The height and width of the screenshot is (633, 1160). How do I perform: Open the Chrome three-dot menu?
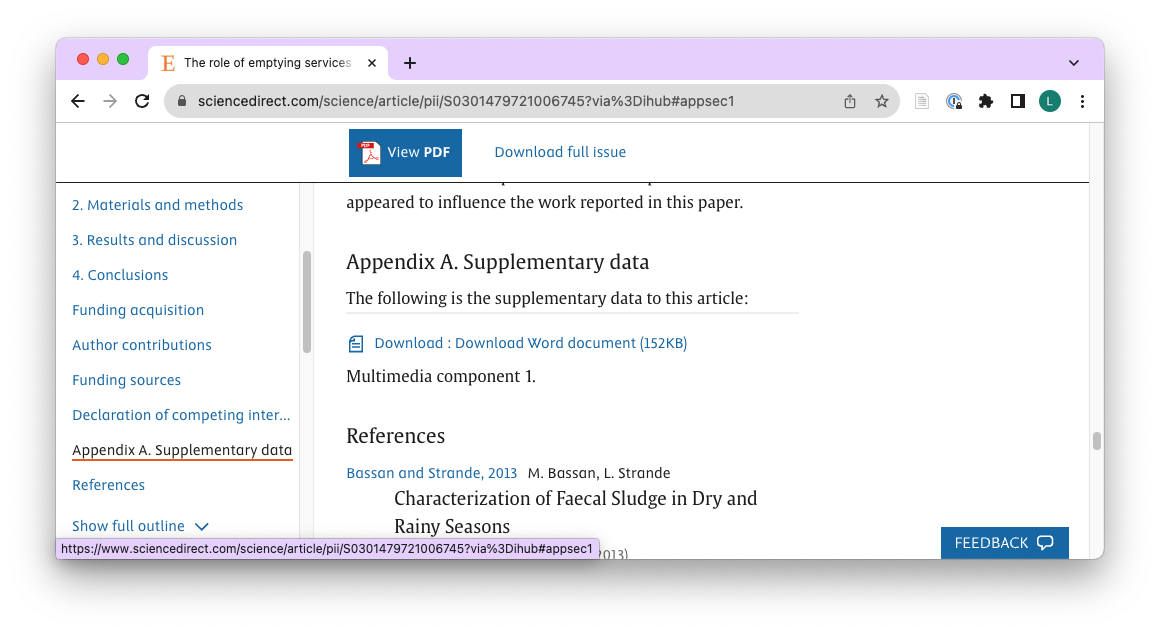[1082, 101]
